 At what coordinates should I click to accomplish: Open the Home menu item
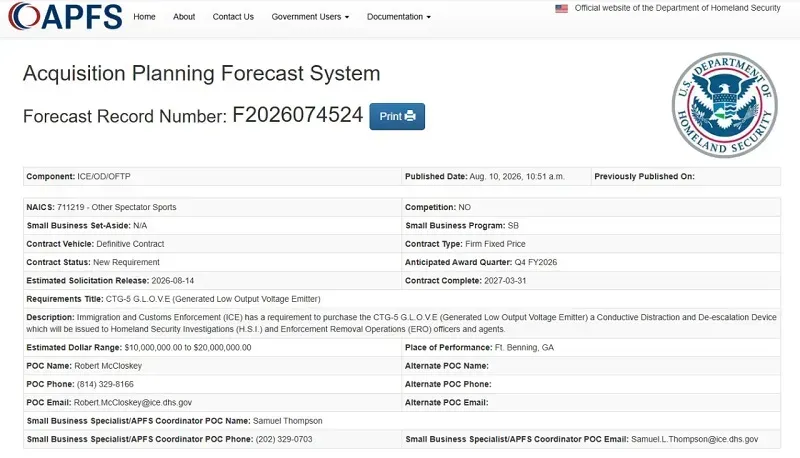[144, 17]
